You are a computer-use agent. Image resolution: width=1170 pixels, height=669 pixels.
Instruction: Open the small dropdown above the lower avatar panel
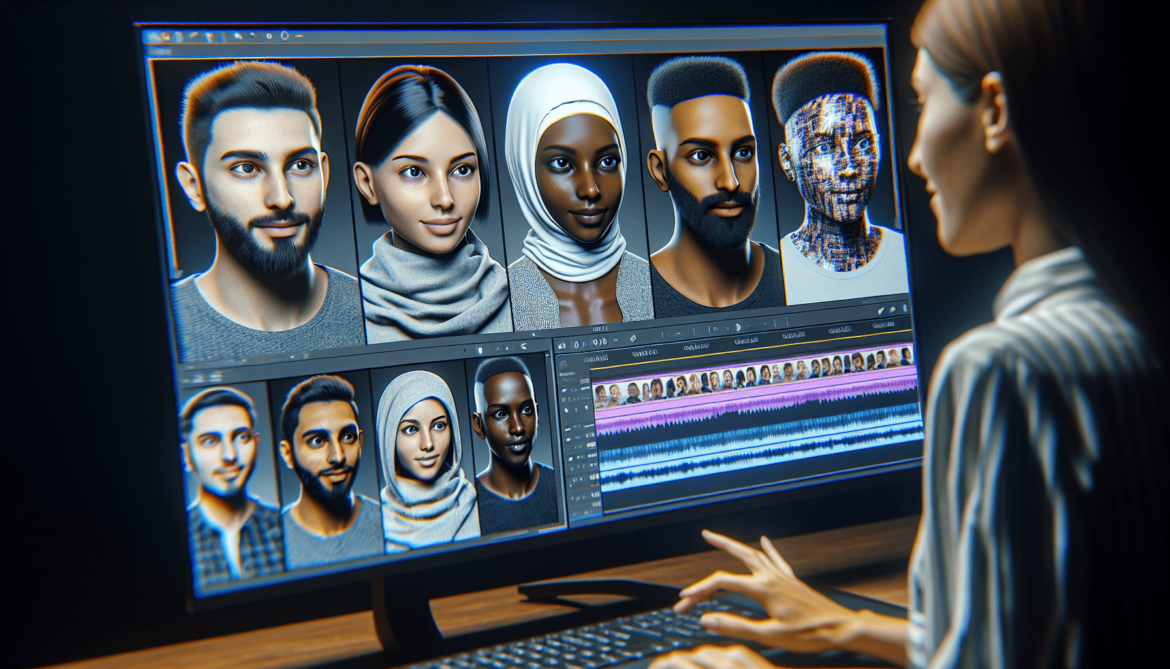[x=480, y=349]
